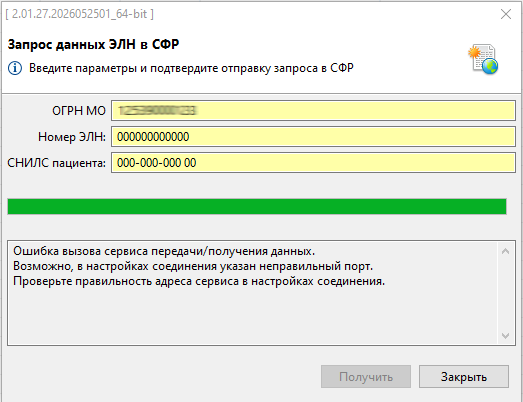Image resolution: width=523 pixels, height=402 pixels.
Task: Click the ОГРН МО label
Action: click(79, 110)
